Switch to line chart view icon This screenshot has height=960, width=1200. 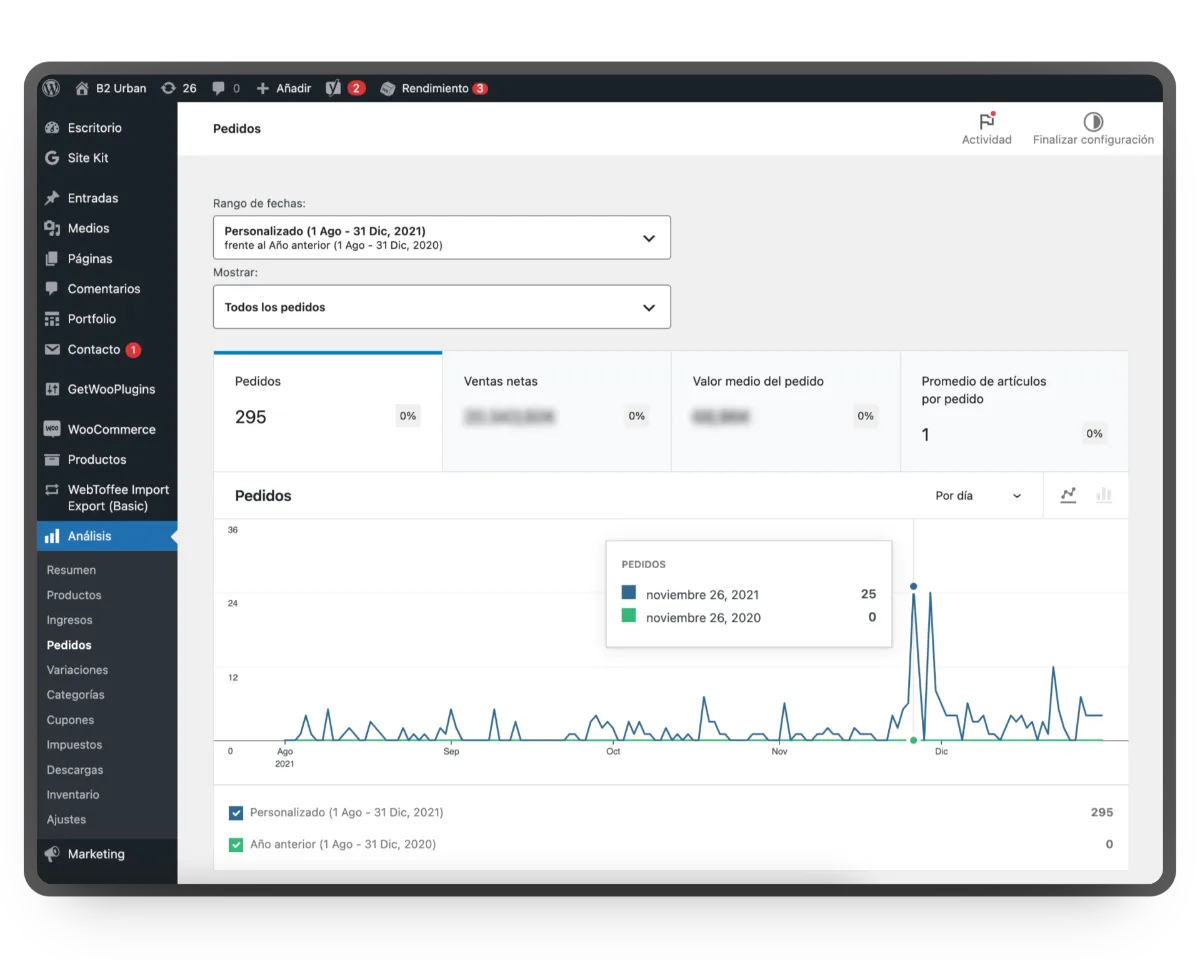1068,495
